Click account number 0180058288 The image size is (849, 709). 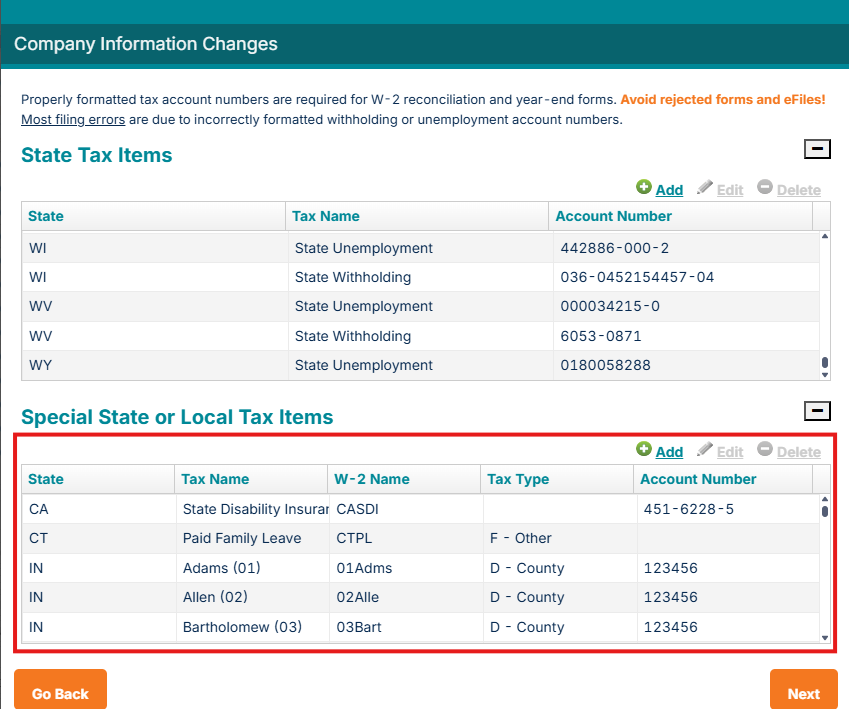[x=605, y=365]
